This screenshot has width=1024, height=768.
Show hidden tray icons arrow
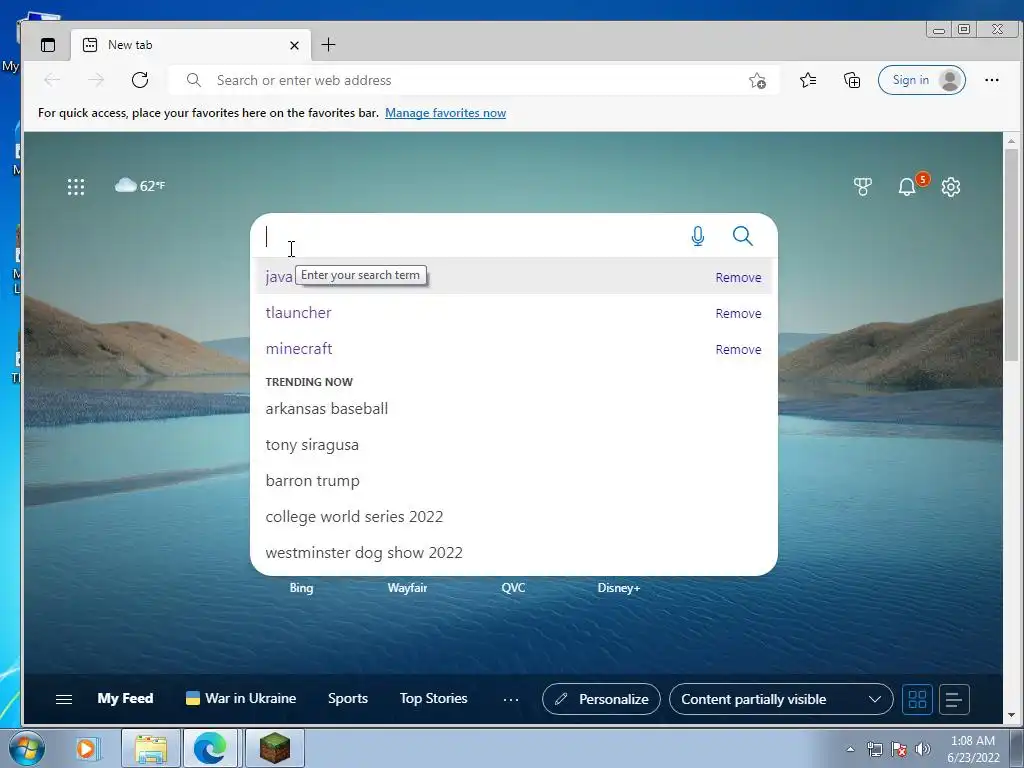tap(850, 749)
